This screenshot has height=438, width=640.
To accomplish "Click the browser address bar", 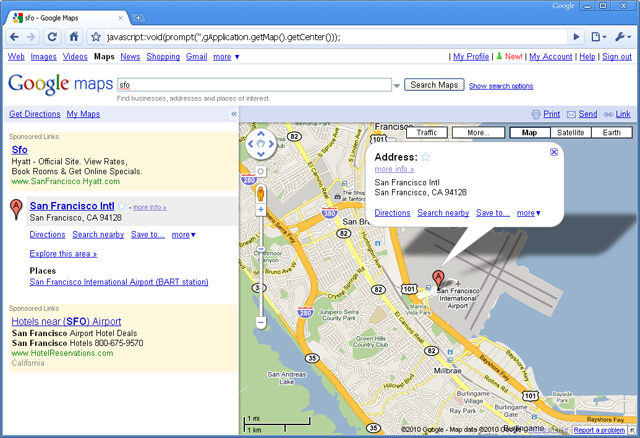I will (335, 37).
